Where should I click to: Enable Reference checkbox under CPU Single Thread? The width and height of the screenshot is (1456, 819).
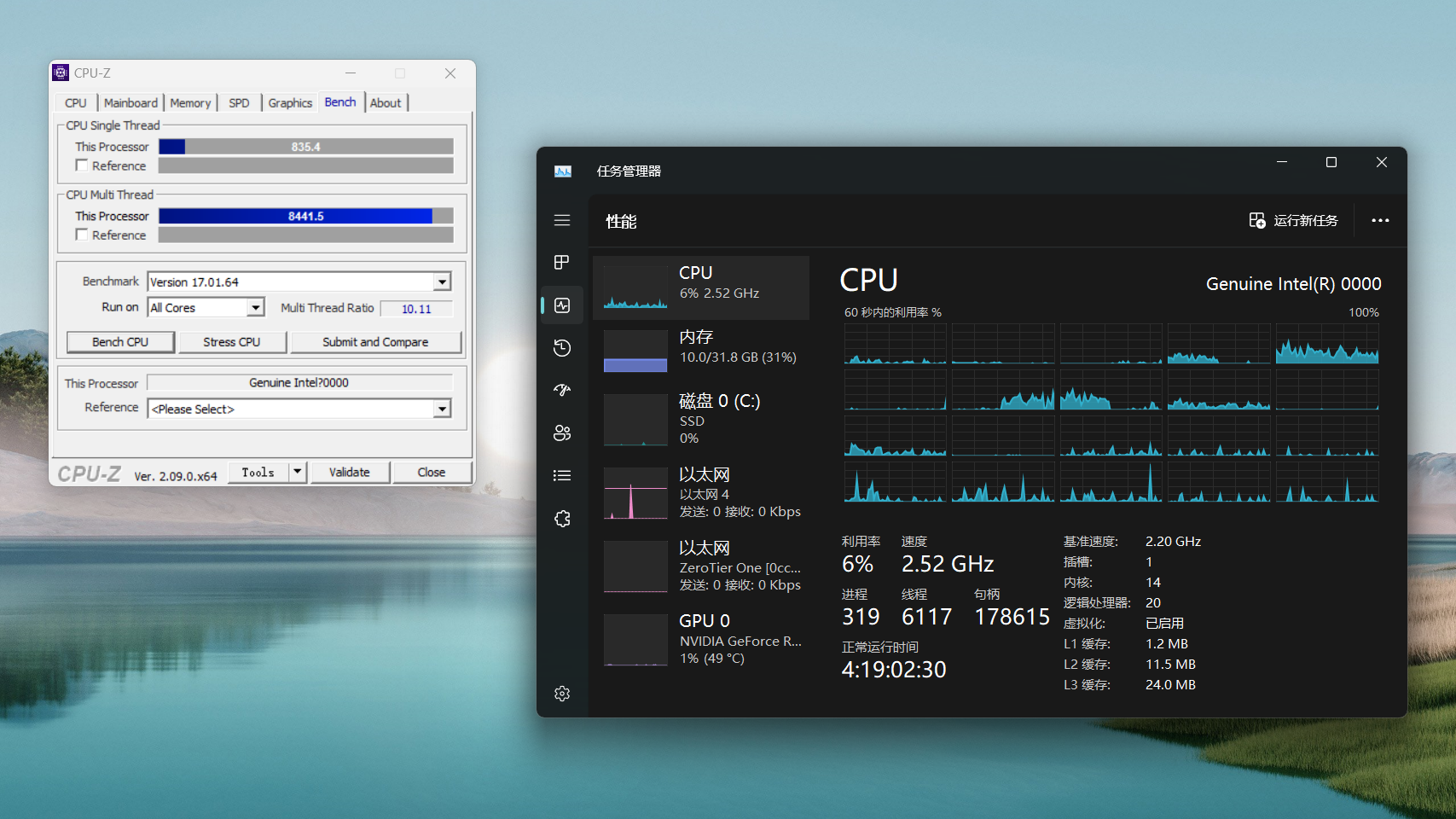click(x=82, y=166)
